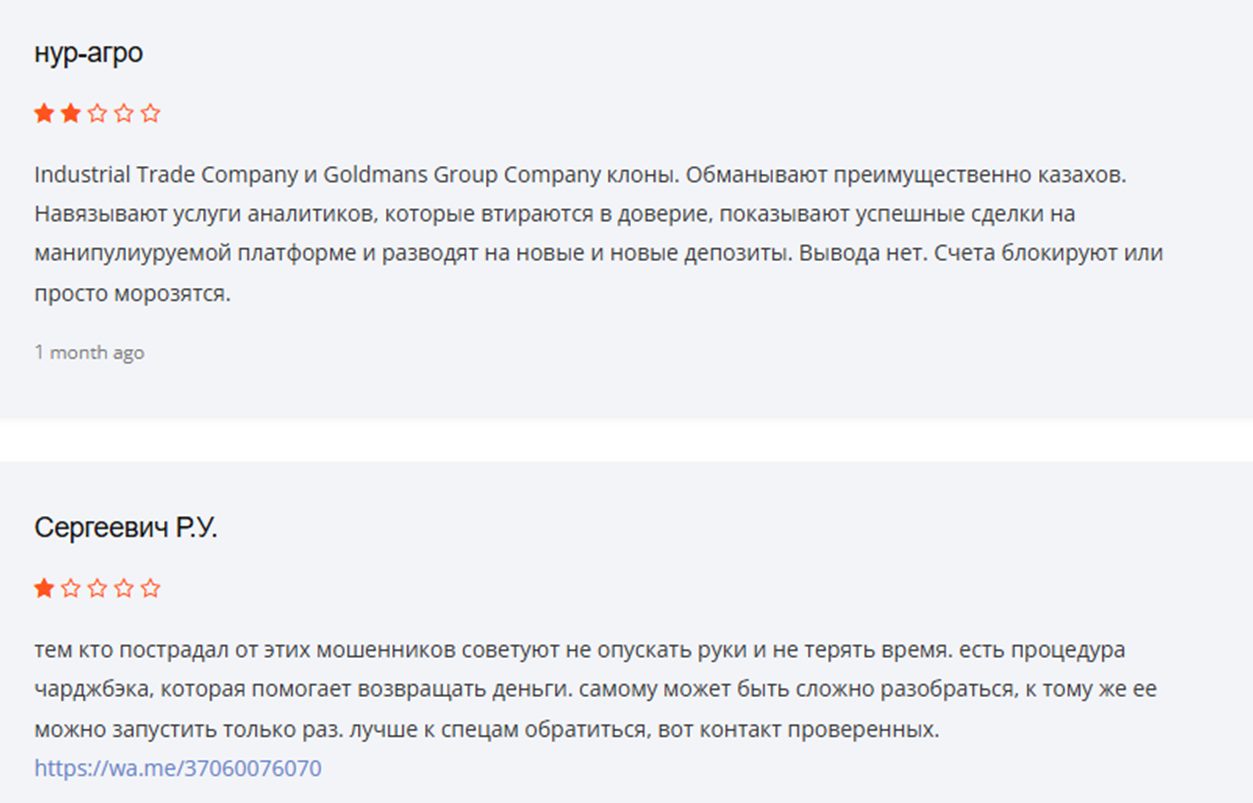The height and width of the screenshot is (803, 1253).
Task: Click "просто морозятся" ending the first review
Action: point(132,295)
